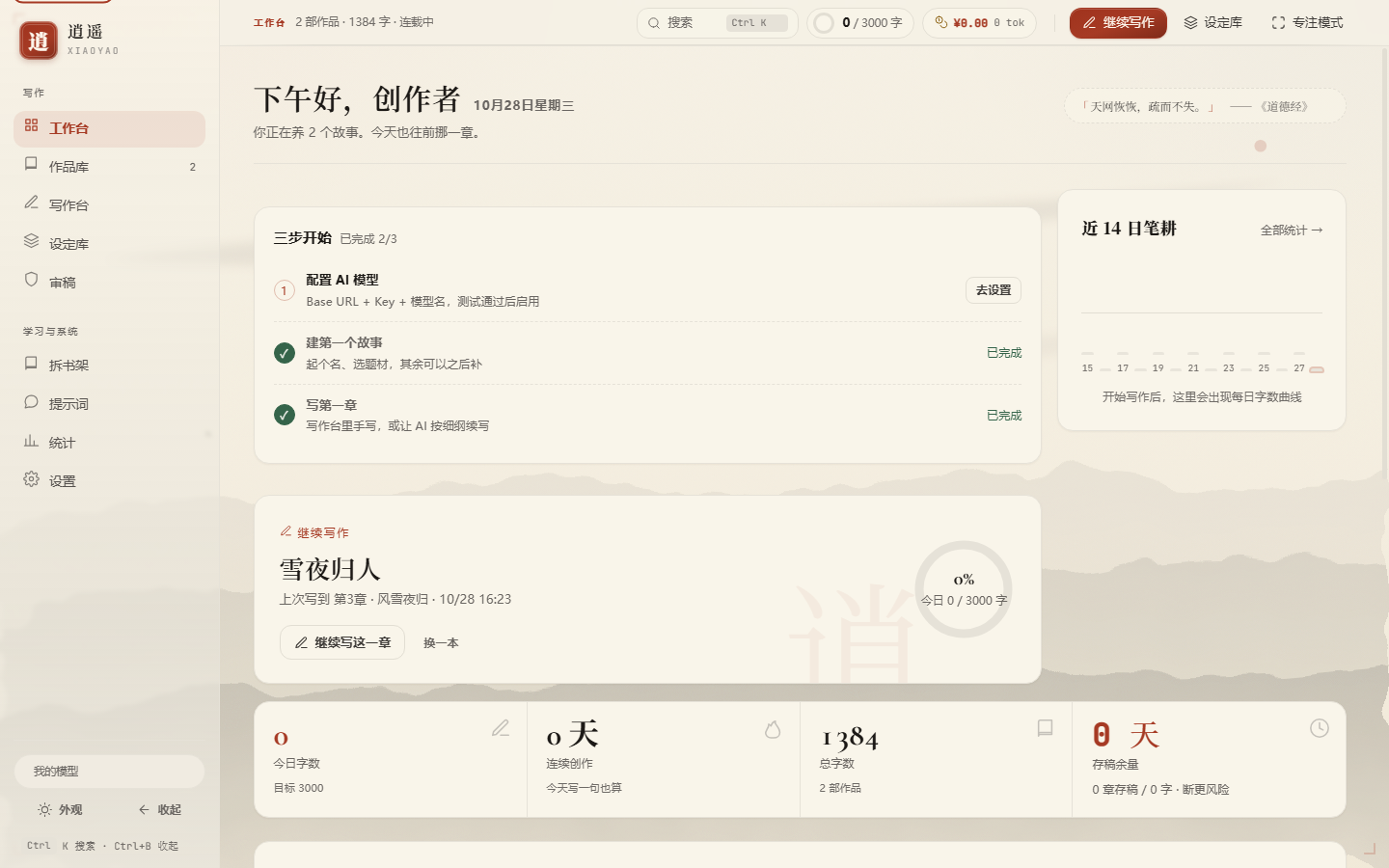Go to 写作台 in the sidebar
This screenshot has height=868, width=1389.
pos(109,205)
